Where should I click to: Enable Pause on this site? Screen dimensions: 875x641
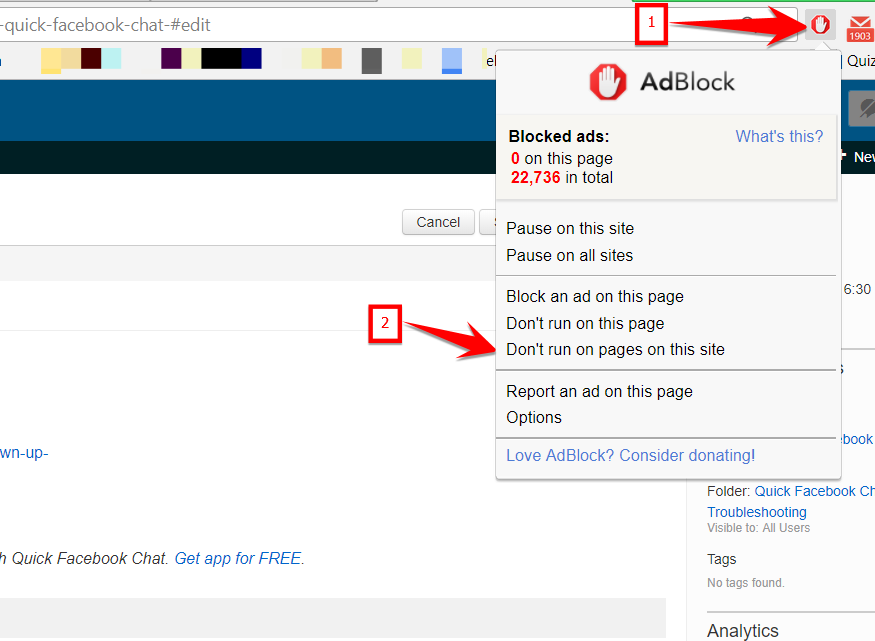click(569, 228)
